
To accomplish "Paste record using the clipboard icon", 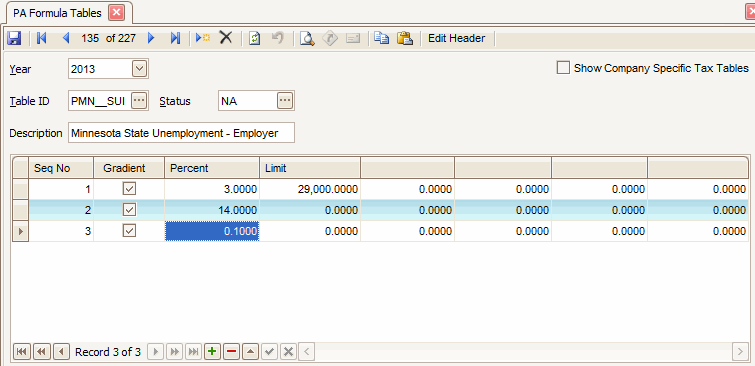I will pos(405,38).
